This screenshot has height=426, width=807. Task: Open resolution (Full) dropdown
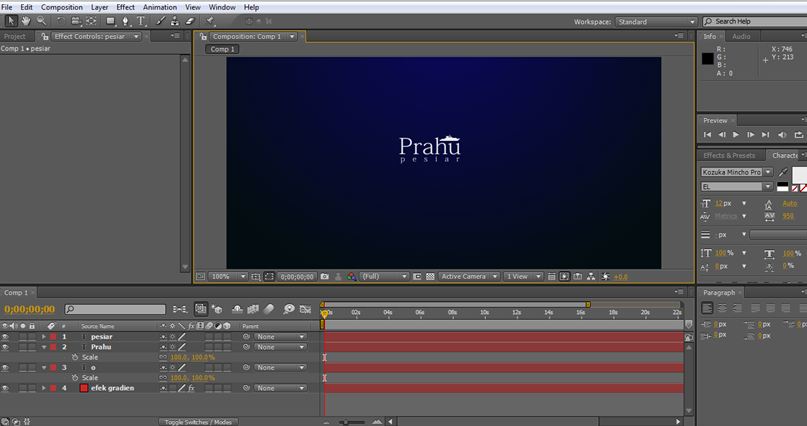384,276
